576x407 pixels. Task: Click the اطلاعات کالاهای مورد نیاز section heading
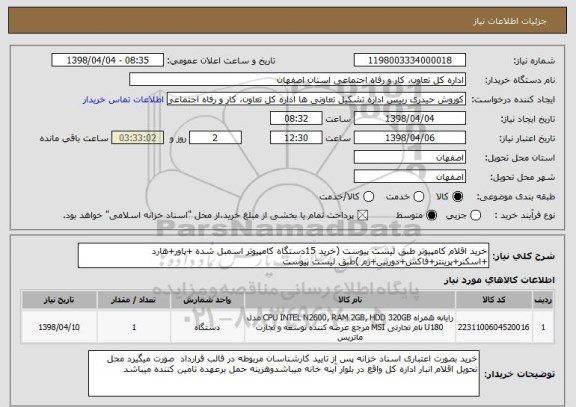click(500, 280)
